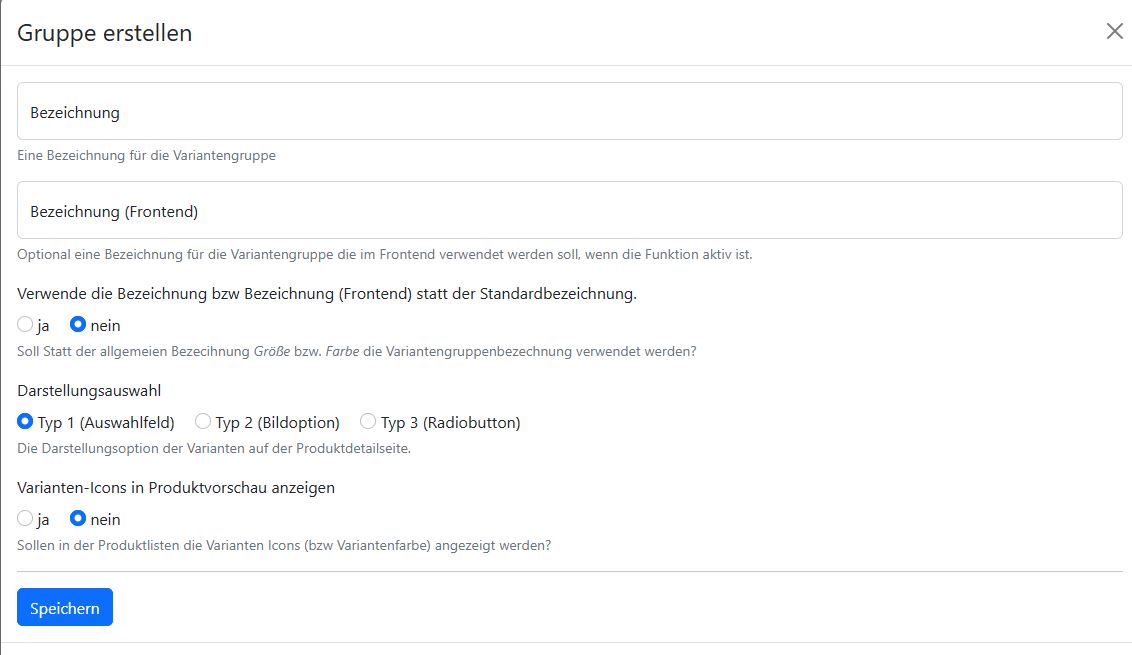This screenshot has height=655, width=1132.
Task: Choose Typ 1 (Auswahlfeld) display option
Action: pyautogui.click(x=26, y=422)
